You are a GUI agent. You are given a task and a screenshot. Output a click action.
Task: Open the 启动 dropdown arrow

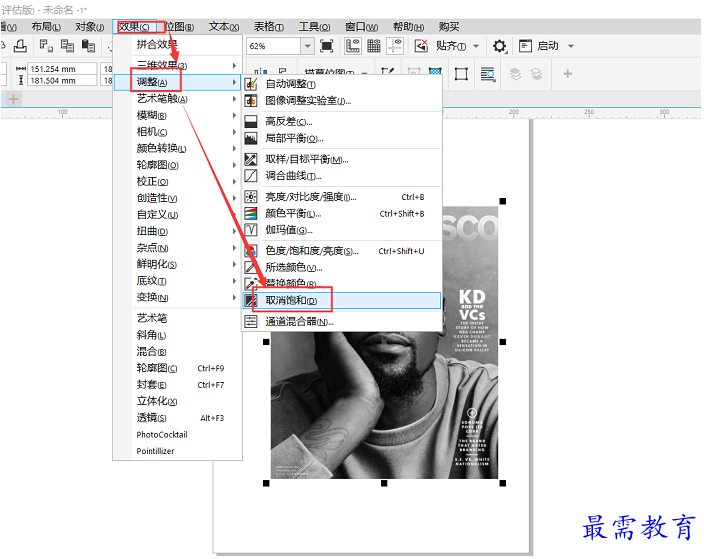click(x=571, y=46)
